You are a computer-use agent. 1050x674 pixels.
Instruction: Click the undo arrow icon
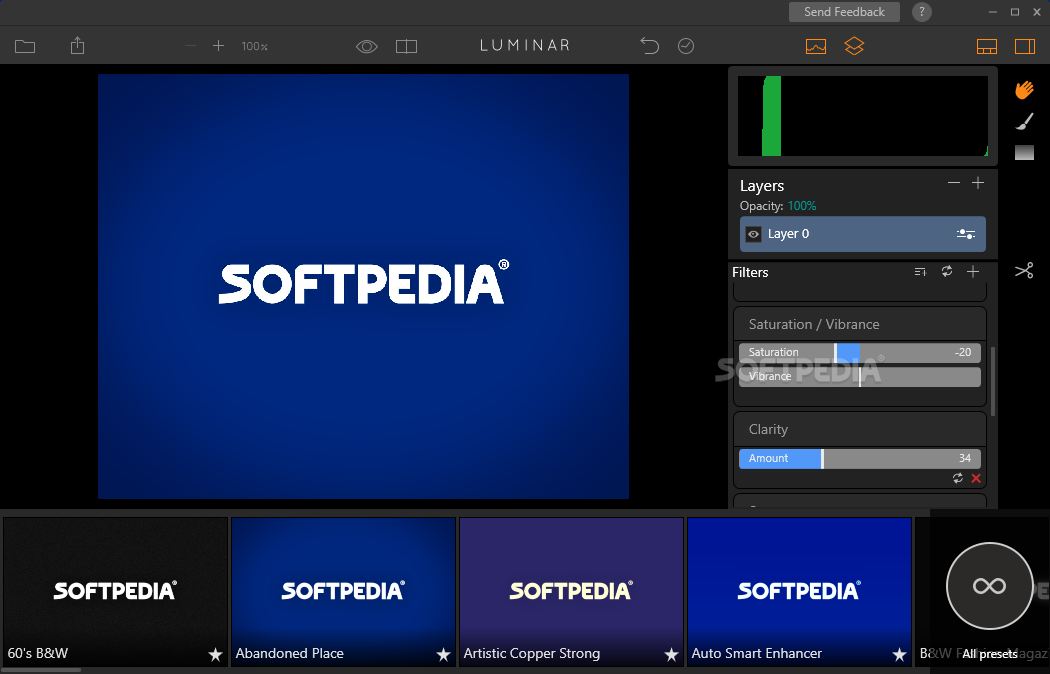tap(650, 46)
